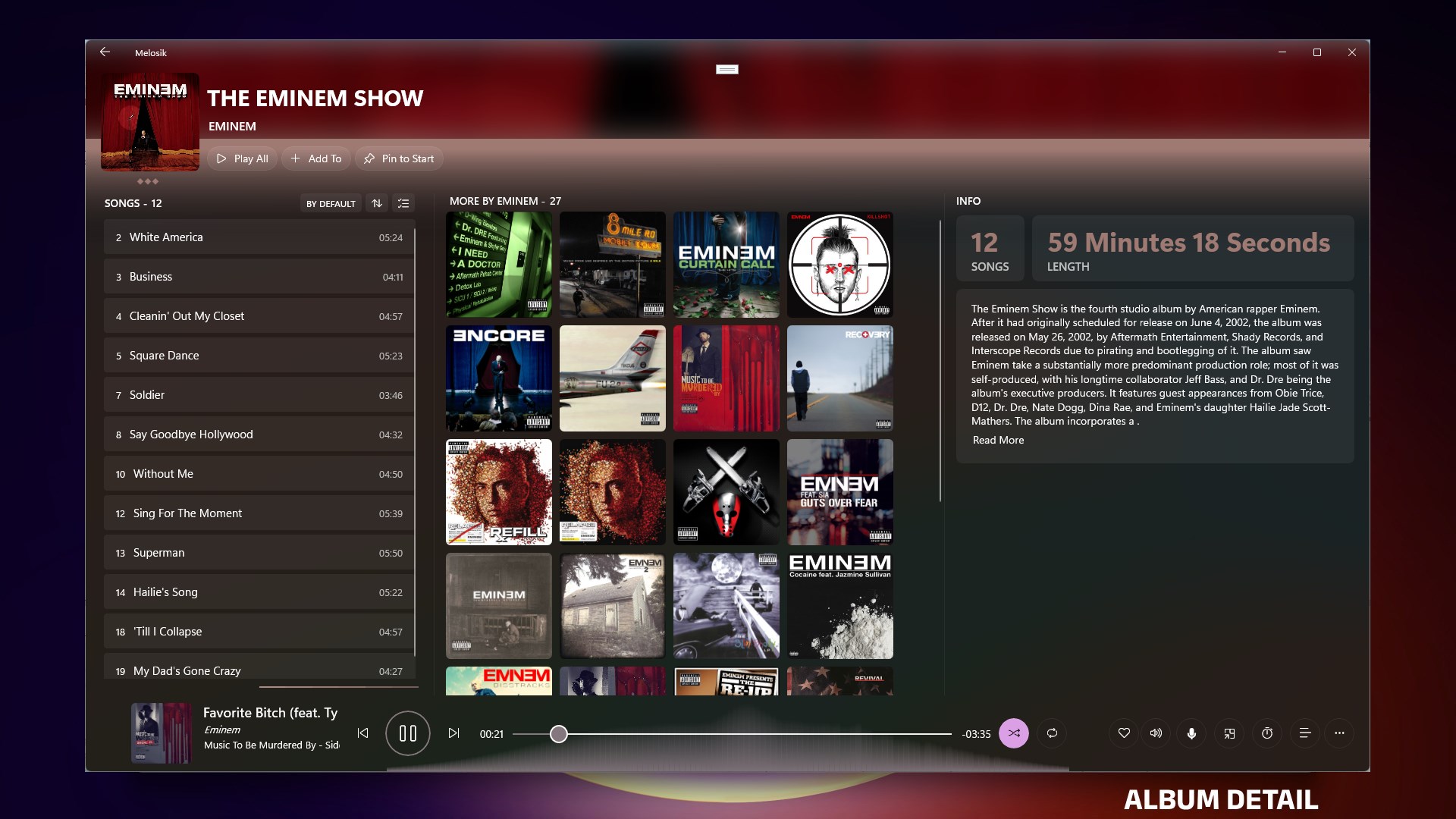Open Encore album thumbnail
The height and width of the screenshot is (819, 1456).
[x=499, y=378]
